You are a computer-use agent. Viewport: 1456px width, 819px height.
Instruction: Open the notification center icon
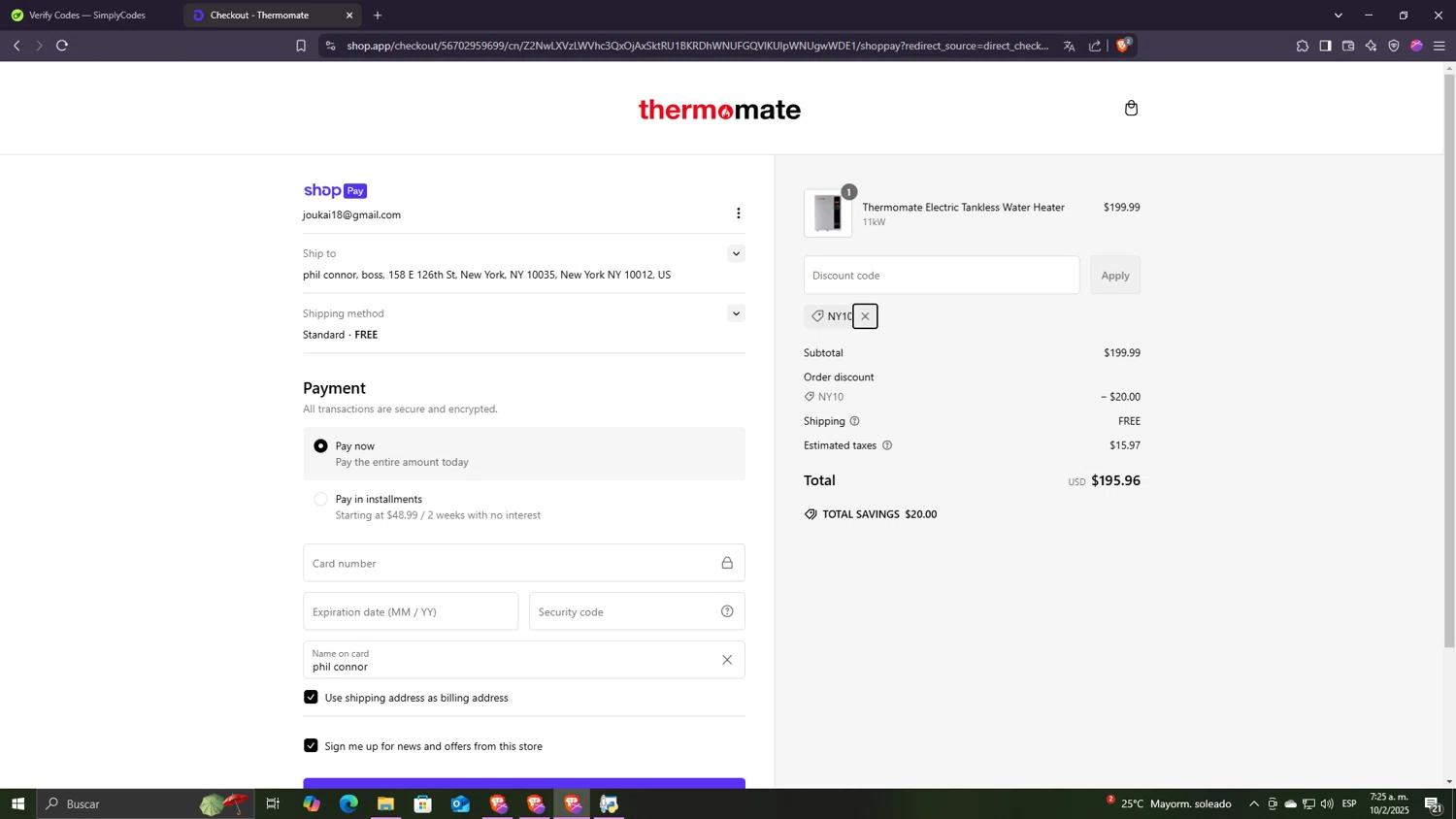(1432, 803)
